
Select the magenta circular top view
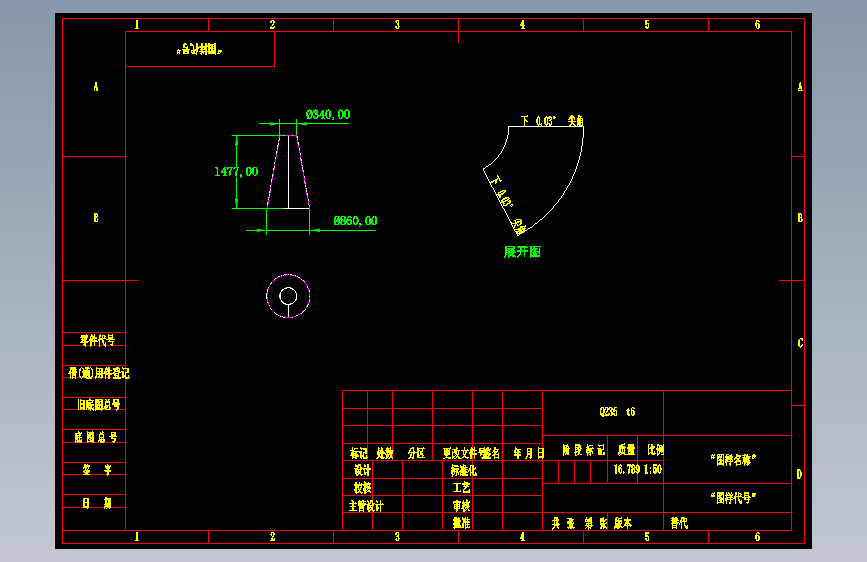288,296
